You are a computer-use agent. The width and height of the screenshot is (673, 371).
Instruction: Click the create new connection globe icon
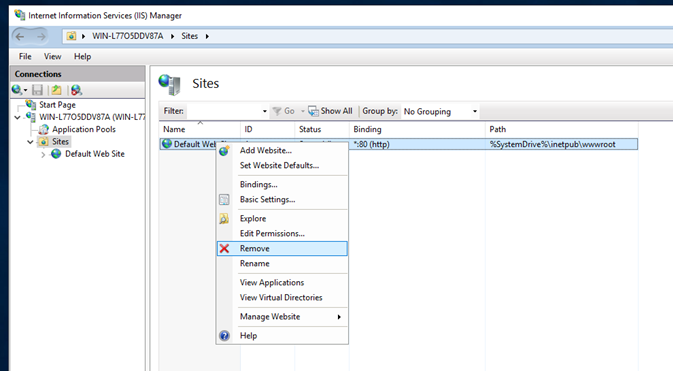[x=19, y=90]
